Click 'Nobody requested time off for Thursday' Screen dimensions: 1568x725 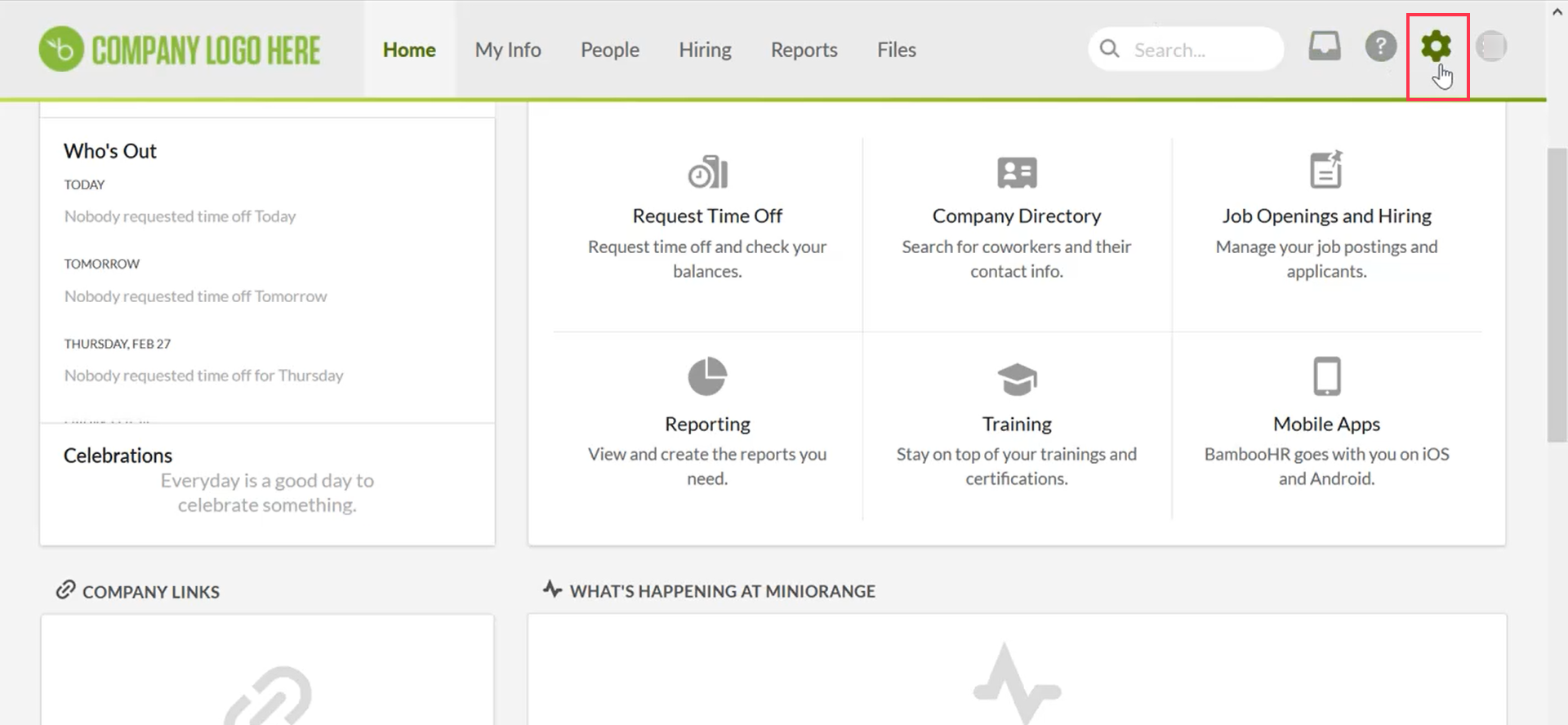[203, 376]
